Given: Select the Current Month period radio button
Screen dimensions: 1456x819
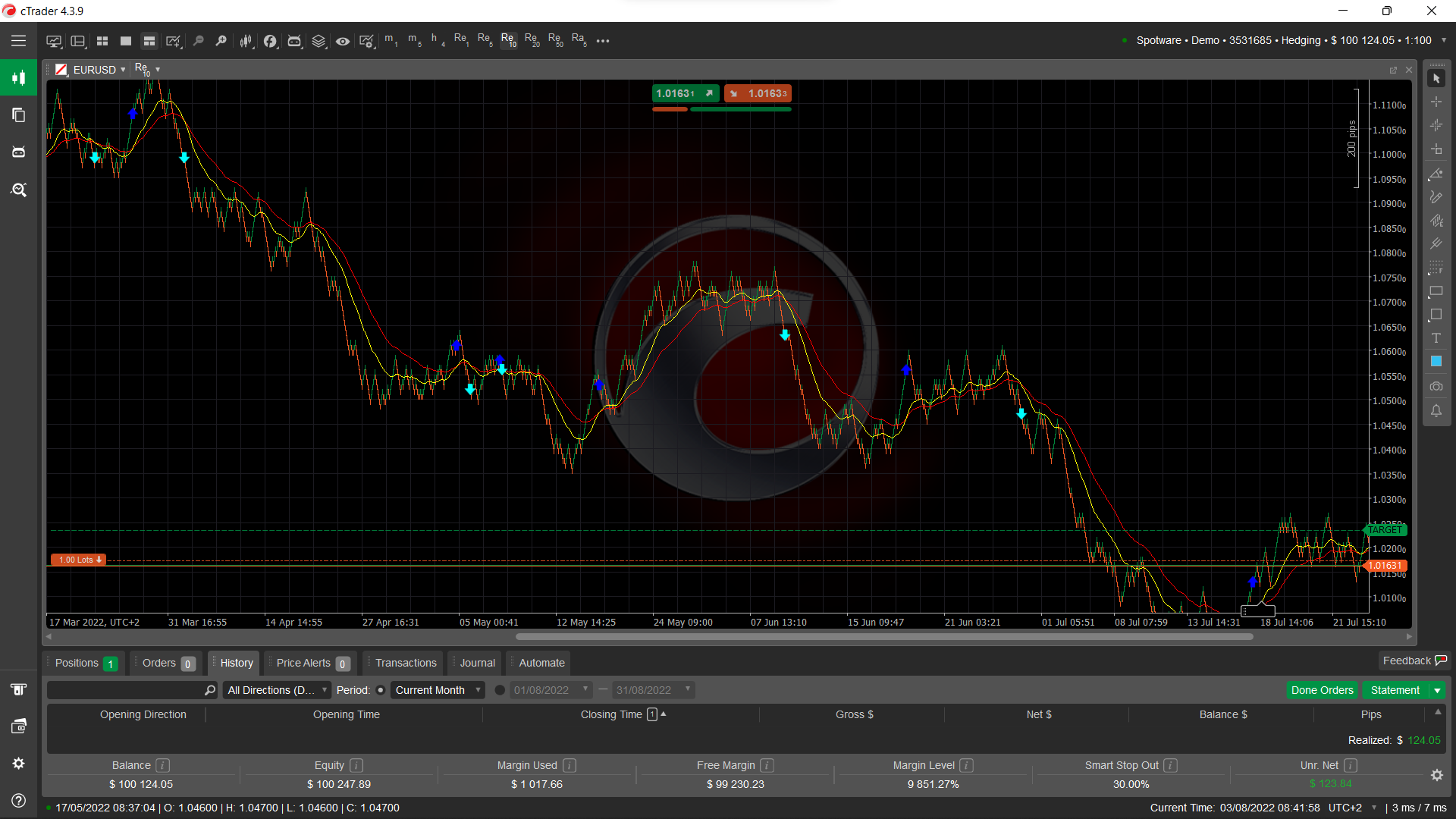Looking at the screenshot, I should click(x=381, y=690).
